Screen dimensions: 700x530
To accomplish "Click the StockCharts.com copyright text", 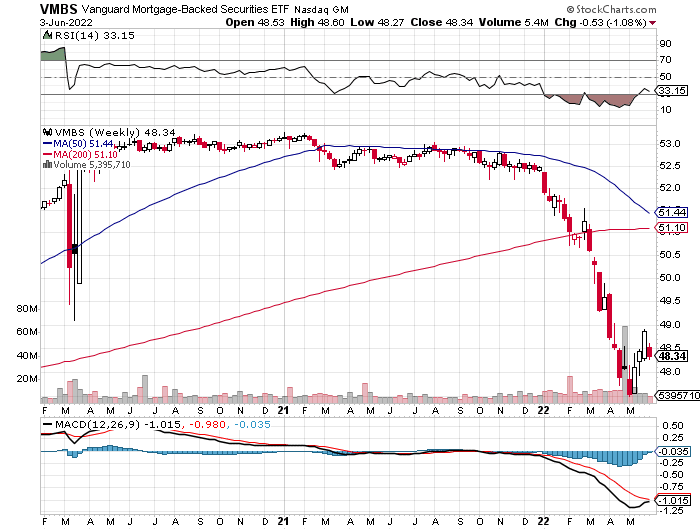I will [612, 9].
